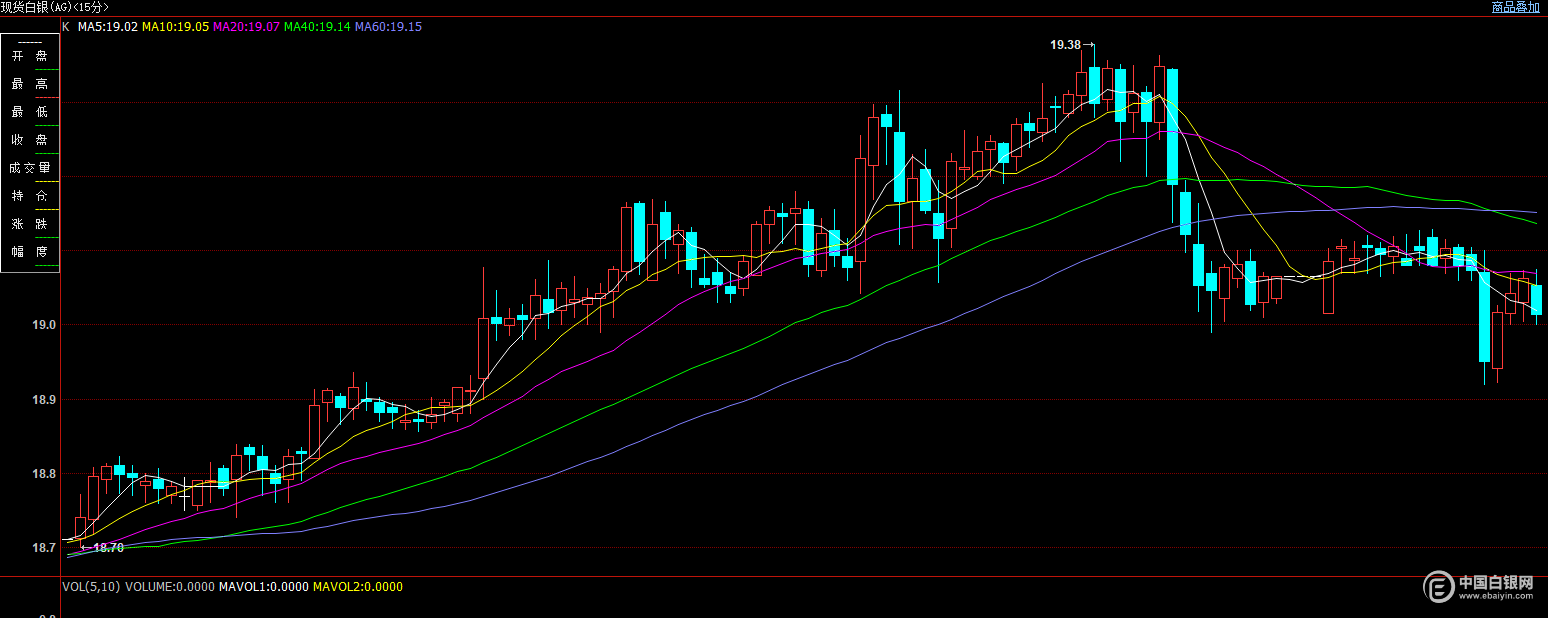This screenshot has height=618, width=1548.
Task: Click the 涨跌 row in info panel
Action: 30,224
